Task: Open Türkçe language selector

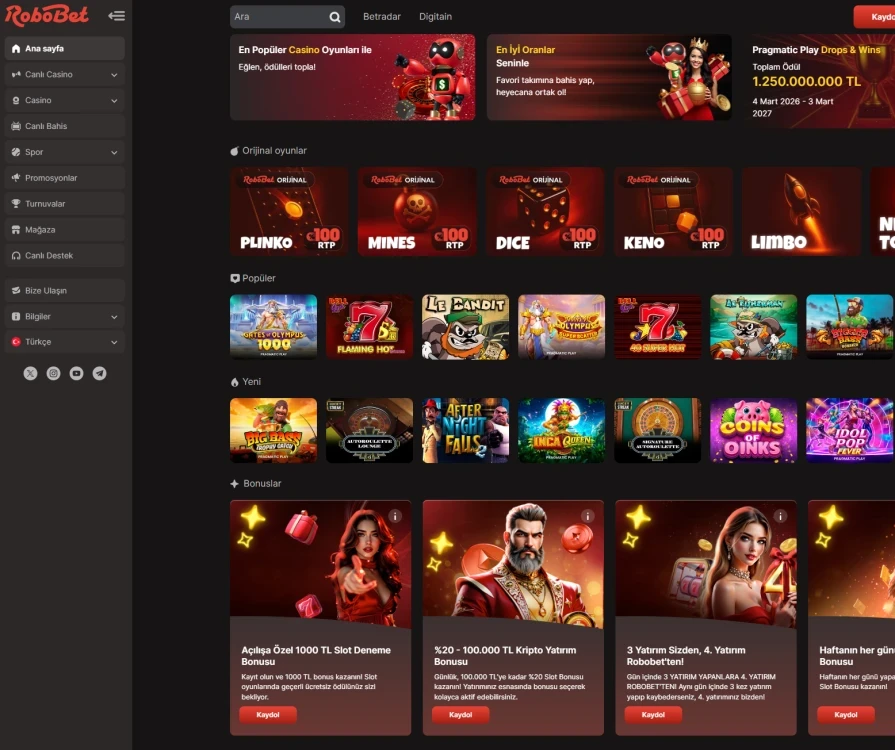Action: pyautogui.click(x=64, y=342)
